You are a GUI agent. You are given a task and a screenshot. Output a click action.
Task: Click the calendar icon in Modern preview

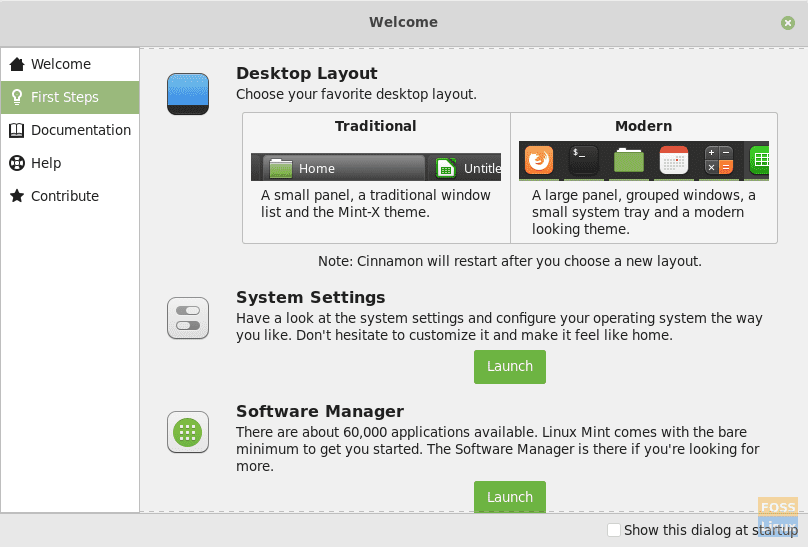coord(674,160)
